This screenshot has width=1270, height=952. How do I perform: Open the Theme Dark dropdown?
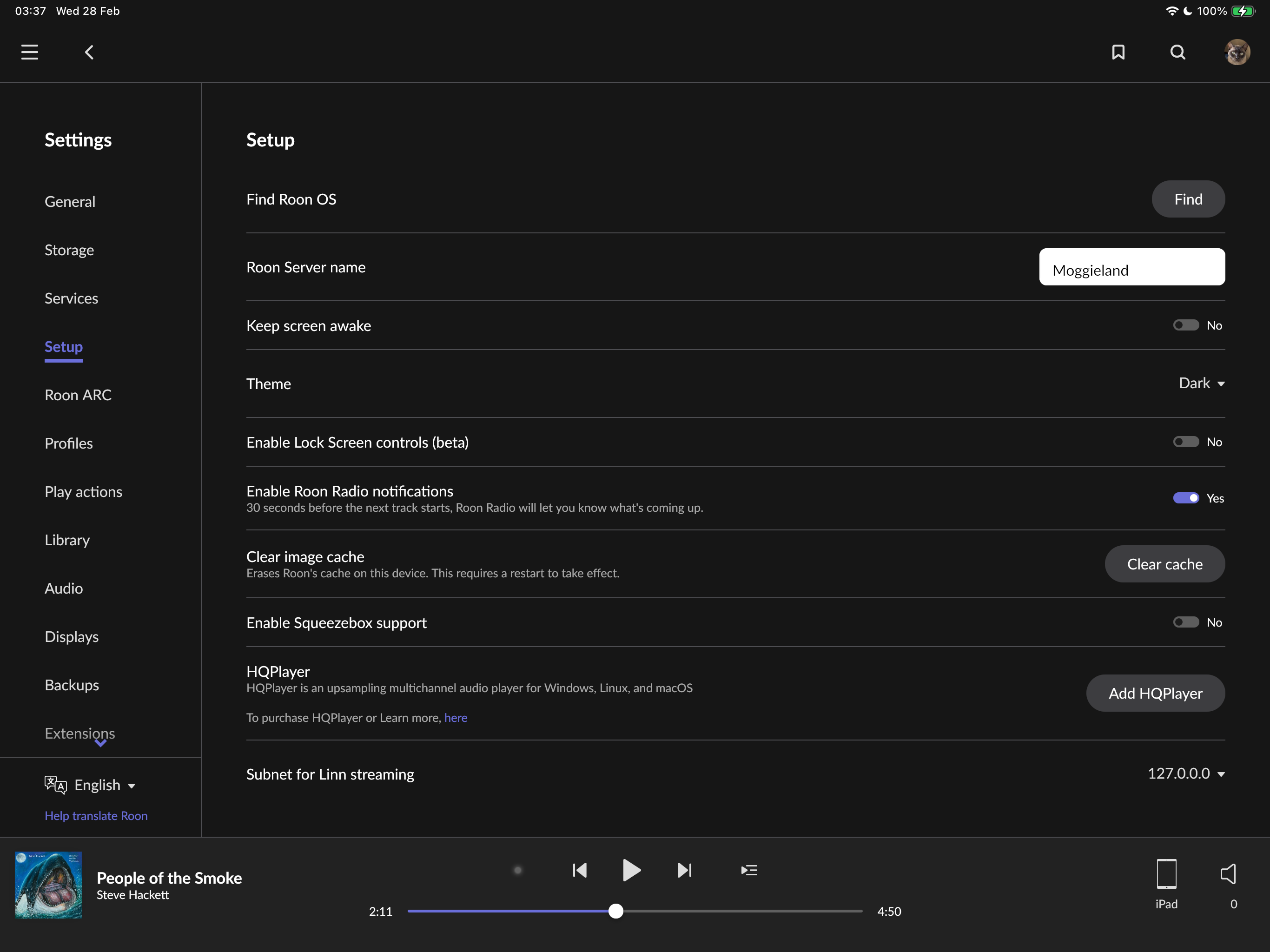1202,383
